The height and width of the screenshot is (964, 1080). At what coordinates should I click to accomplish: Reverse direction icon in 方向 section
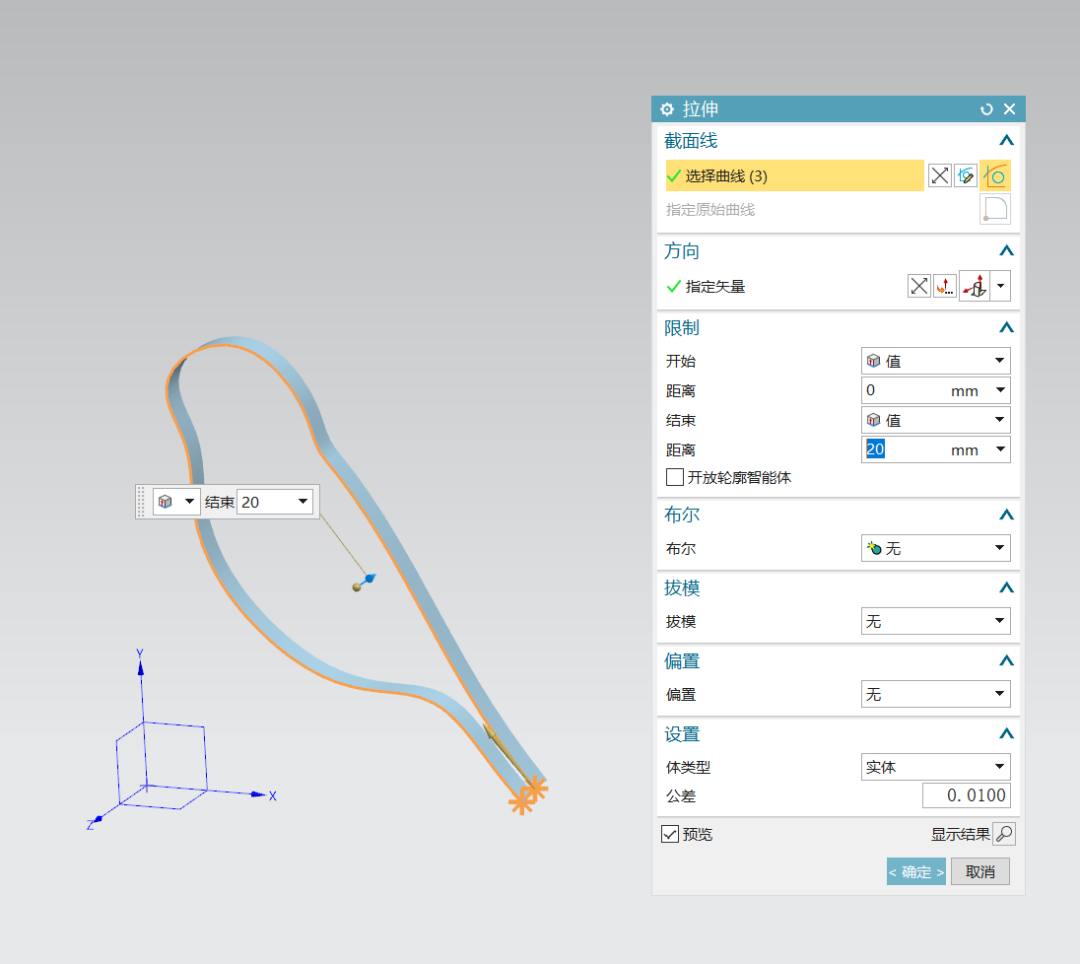coord(919,286)
